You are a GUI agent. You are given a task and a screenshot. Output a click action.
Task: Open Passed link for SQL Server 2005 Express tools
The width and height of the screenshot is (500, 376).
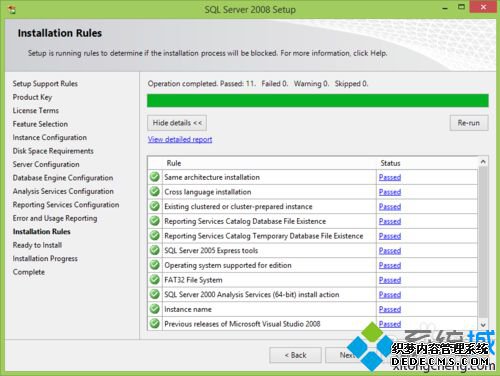390,251
